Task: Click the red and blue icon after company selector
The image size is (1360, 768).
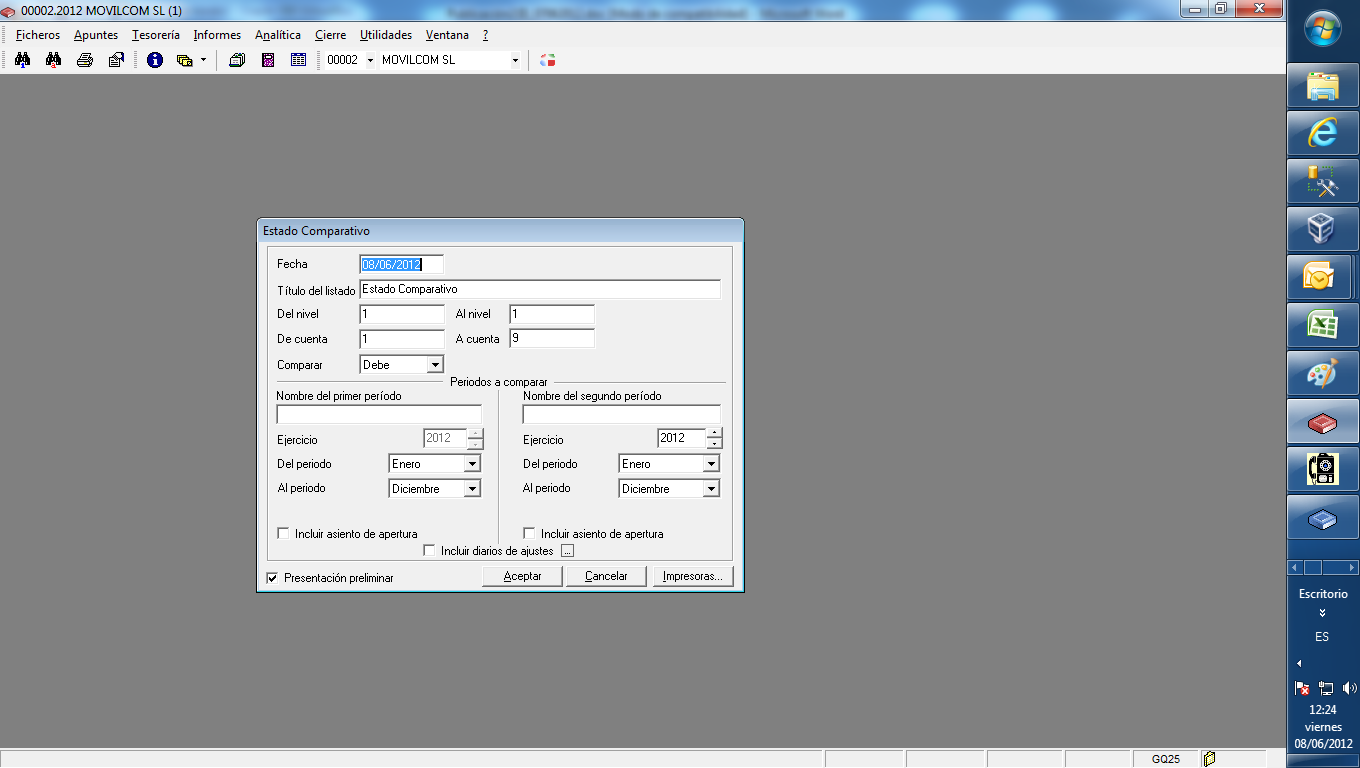Action: coord(547,60)
